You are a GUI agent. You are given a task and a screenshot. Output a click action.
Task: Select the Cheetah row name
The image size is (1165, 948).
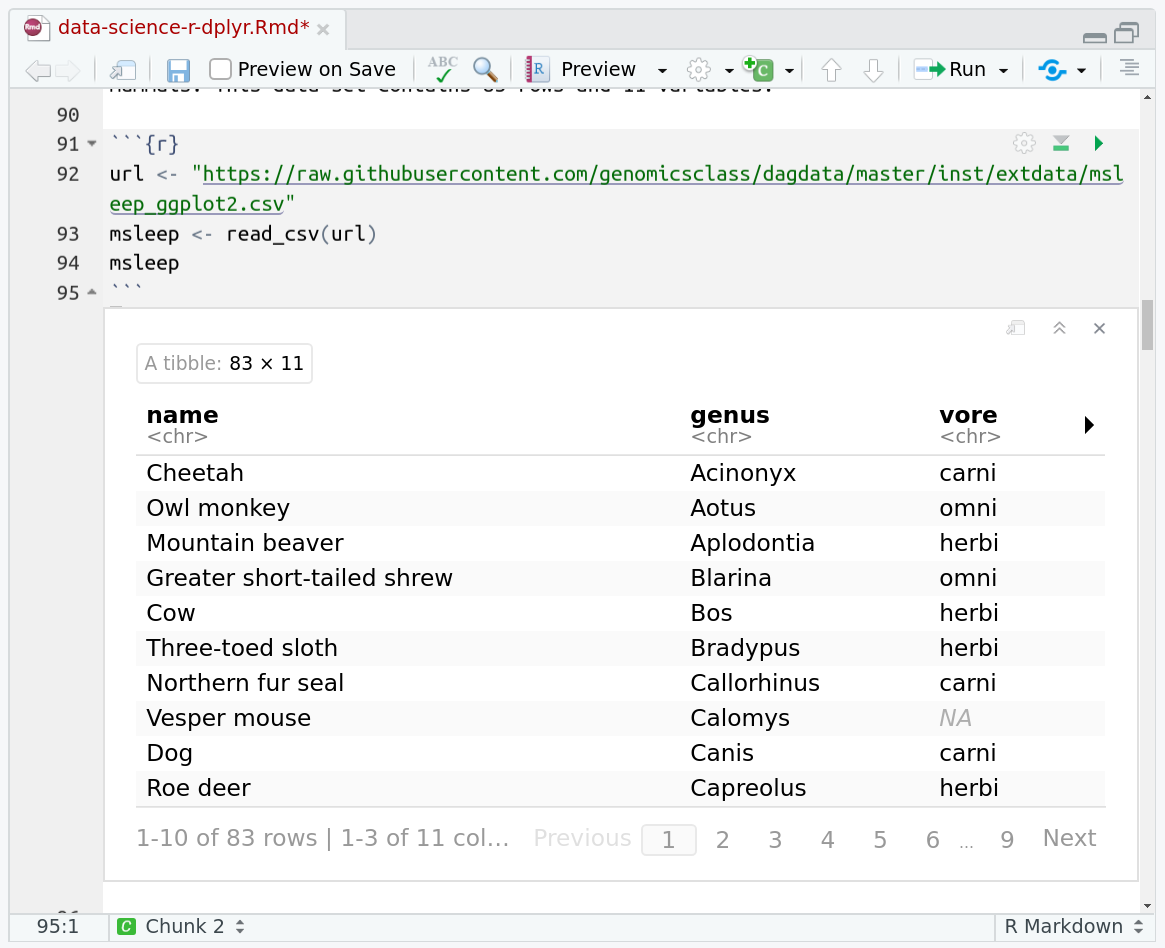click(195, 473)
